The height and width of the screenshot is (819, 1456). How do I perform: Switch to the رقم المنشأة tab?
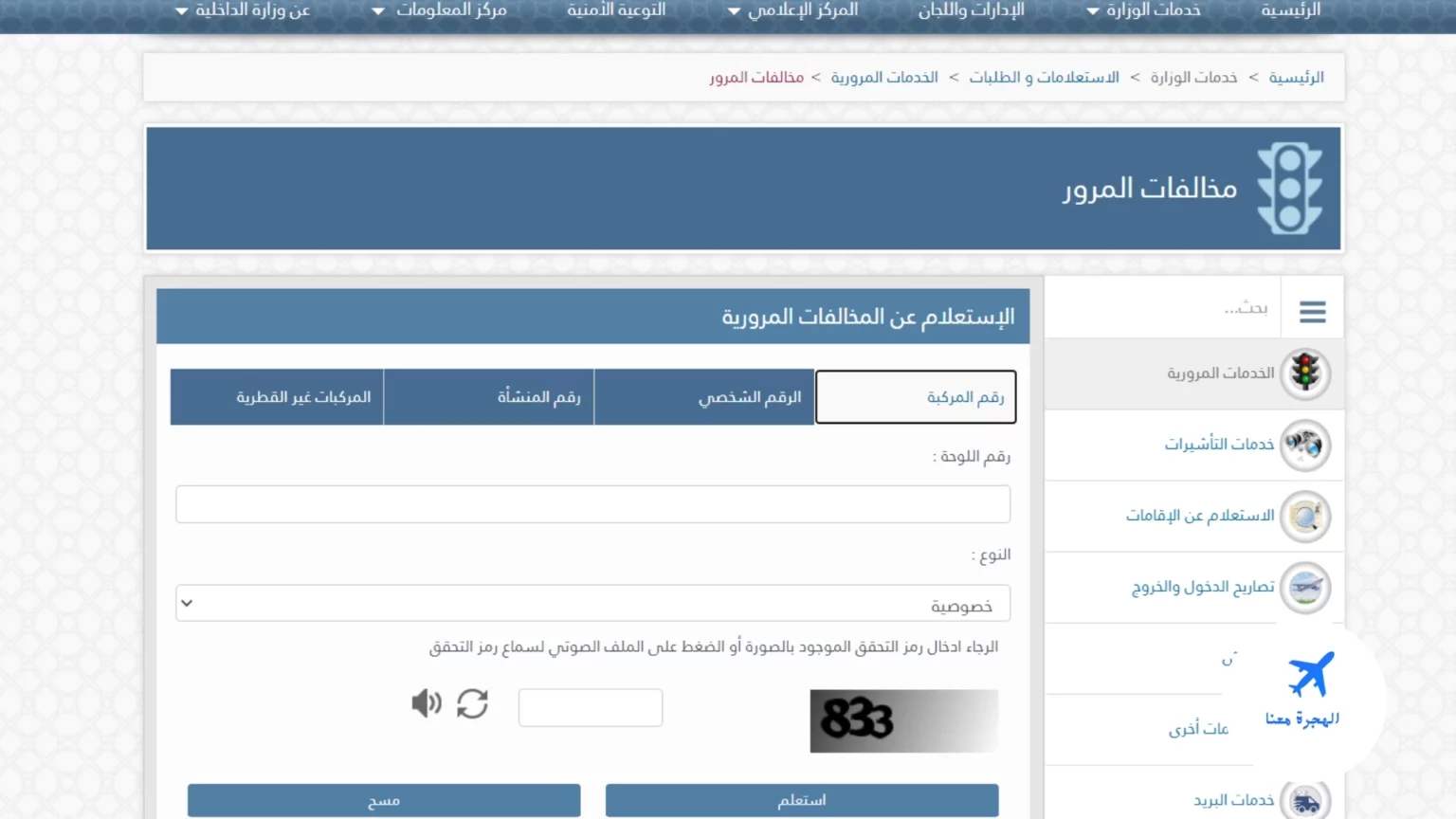click(x=489, y=397)
